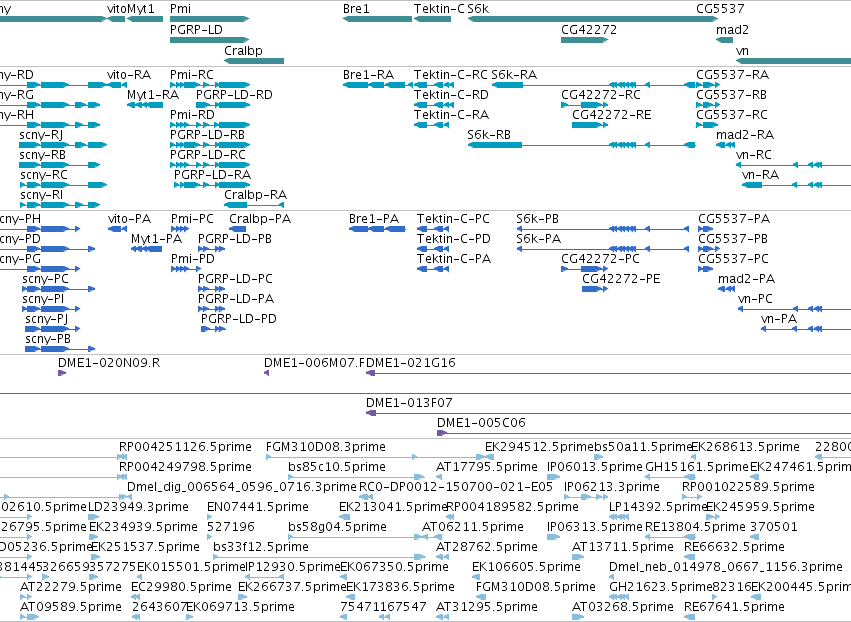Select the Pmi gene label

180,9
